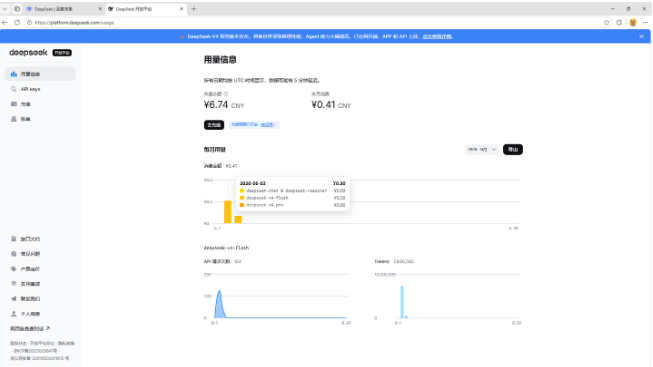This screenshot has width=653, height=367.
Task: Click the underlined link in the blue notice pill
Action: click(x=267, y=125)
